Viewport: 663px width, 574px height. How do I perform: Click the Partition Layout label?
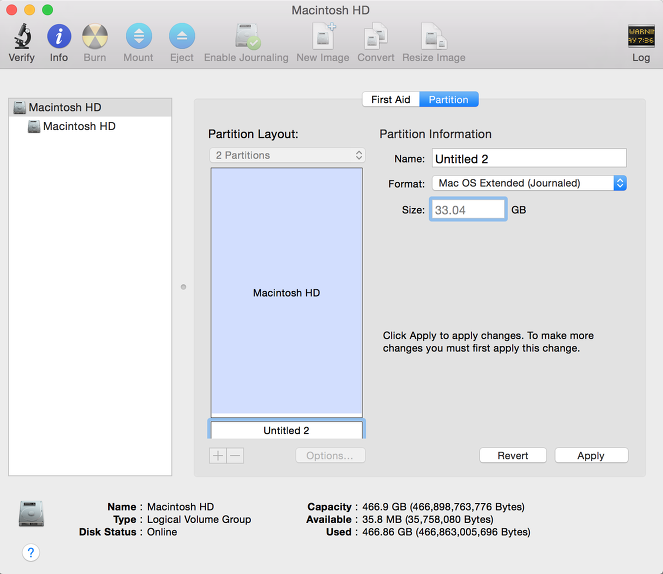[253, 134]
